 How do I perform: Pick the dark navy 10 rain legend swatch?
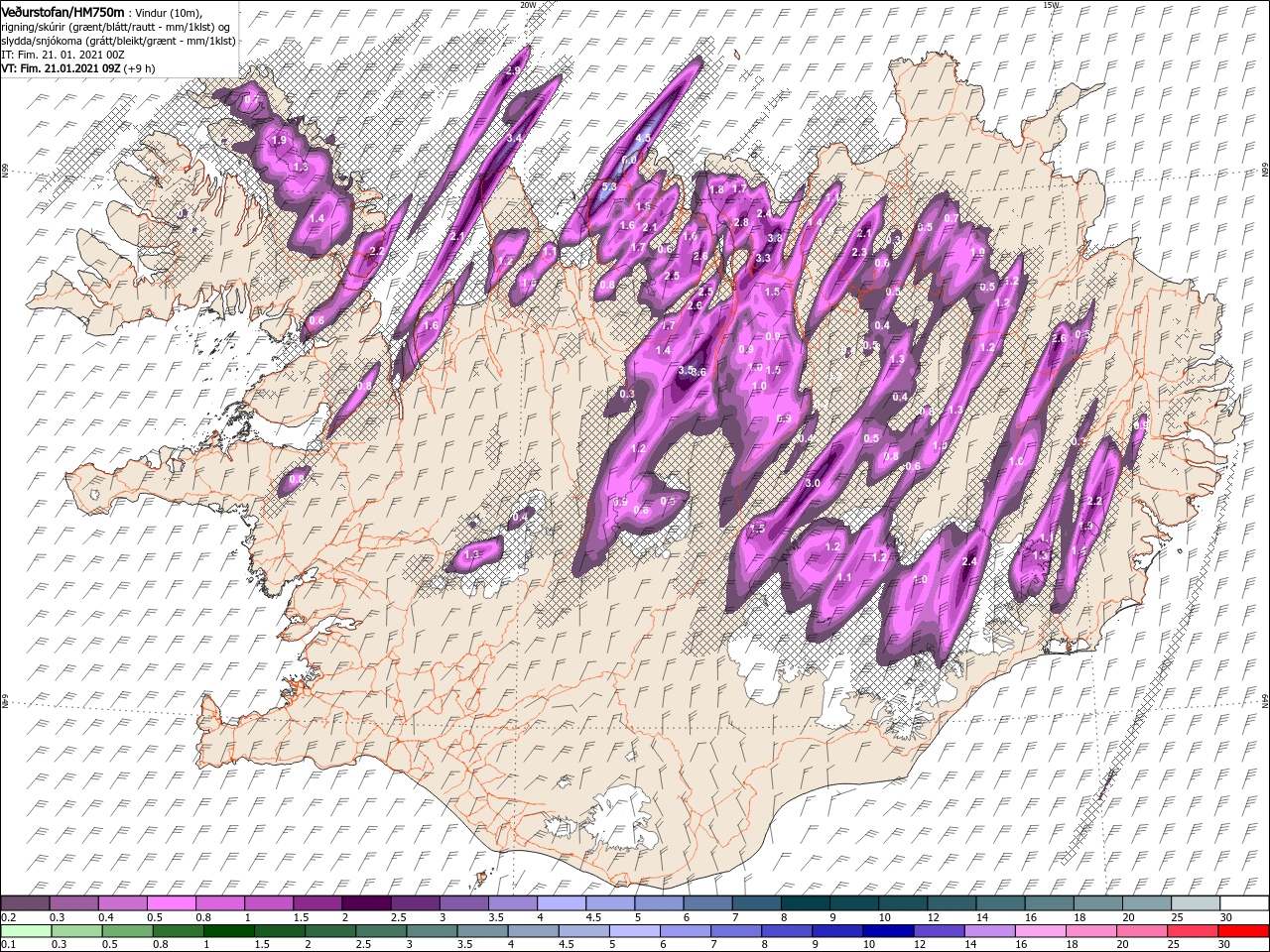(887, 931)
